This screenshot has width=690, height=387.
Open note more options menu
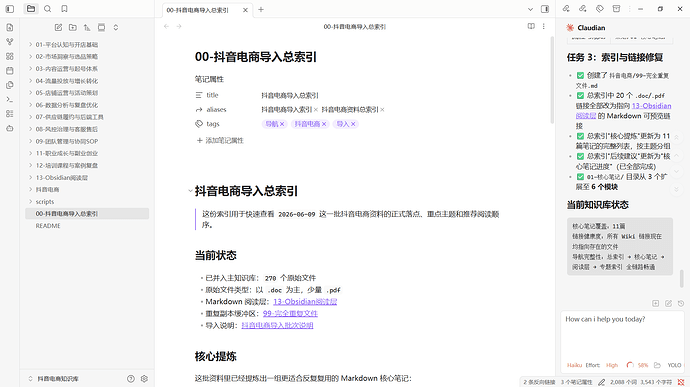(x=543, y=26)
